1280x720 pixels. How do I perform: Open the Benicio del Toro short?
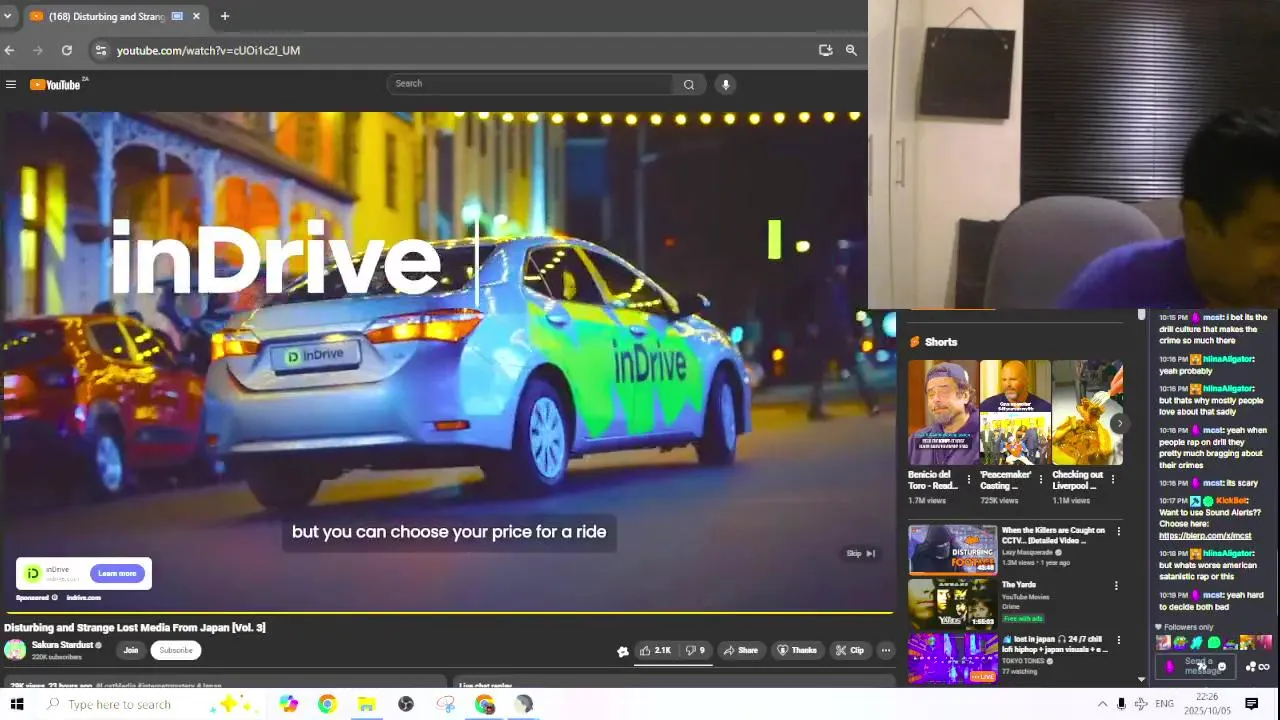click(x=943, y=412)
